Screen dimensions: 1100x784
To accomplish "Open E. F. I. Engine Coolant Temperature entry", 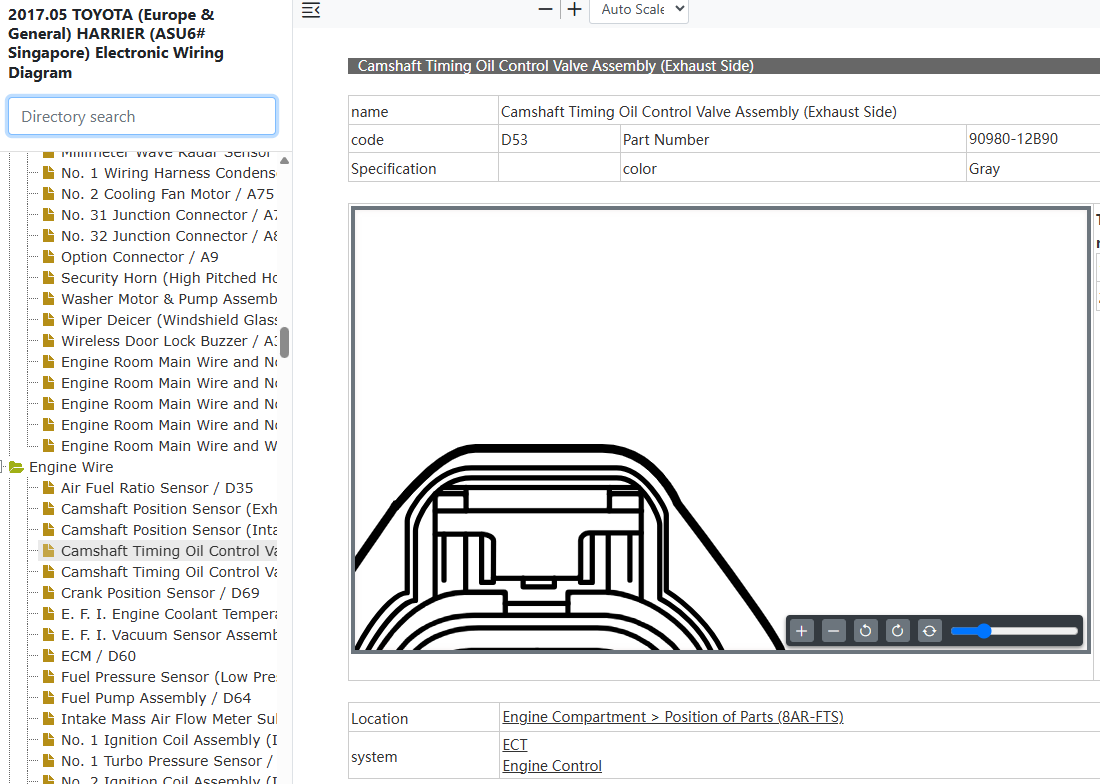I will pyautogui.click(x=169, y=614).
